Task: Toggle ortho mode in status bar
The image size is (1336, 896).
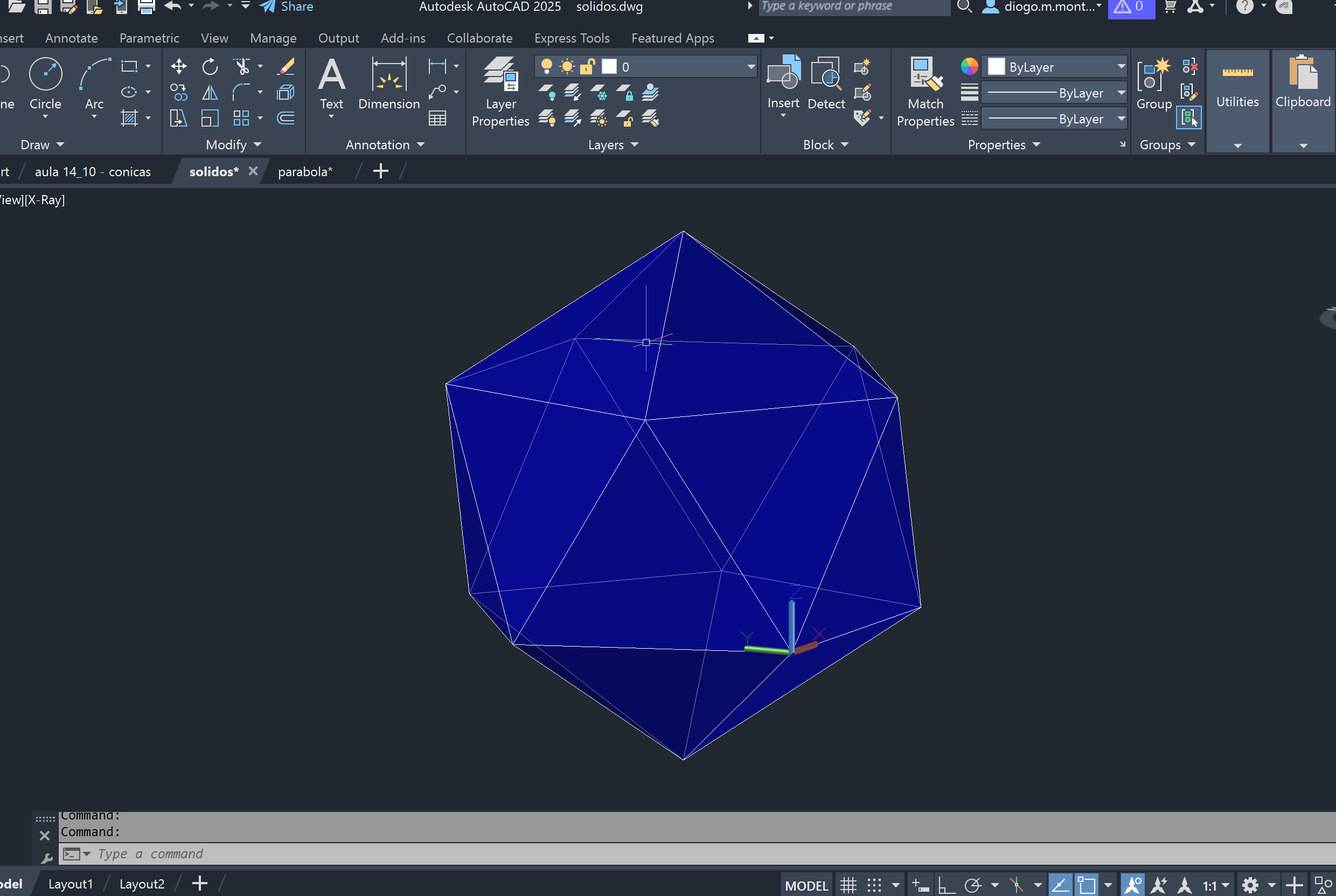Action: point(947,885)
